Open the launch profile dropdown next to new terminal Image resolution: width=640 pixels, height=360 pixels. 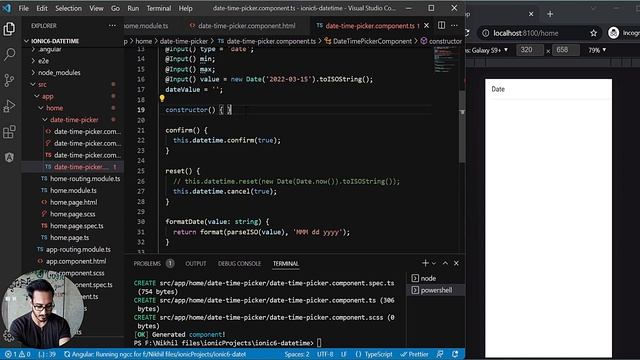[434, 264]
